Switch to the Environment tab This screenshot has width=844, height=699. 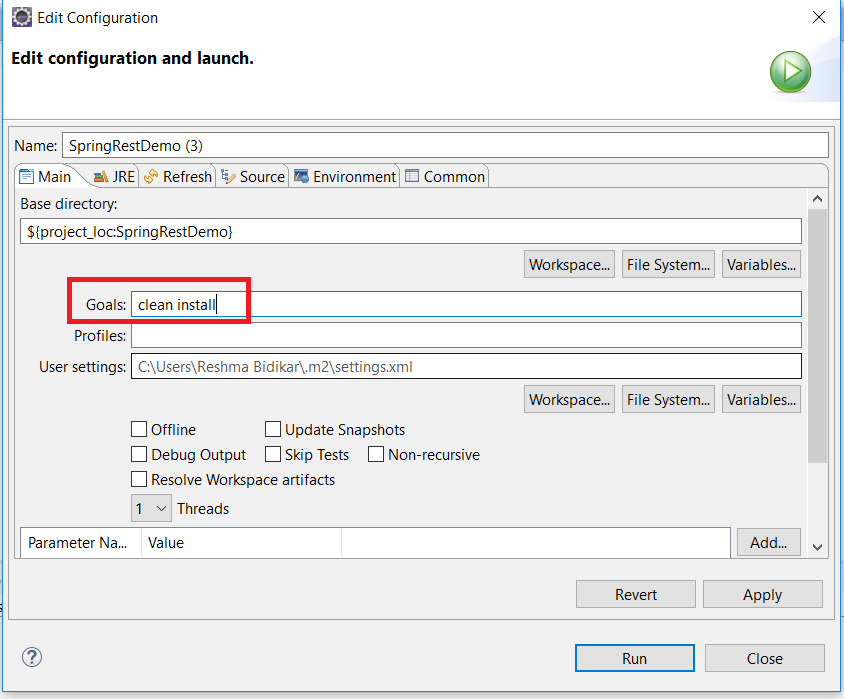point(344,176)
